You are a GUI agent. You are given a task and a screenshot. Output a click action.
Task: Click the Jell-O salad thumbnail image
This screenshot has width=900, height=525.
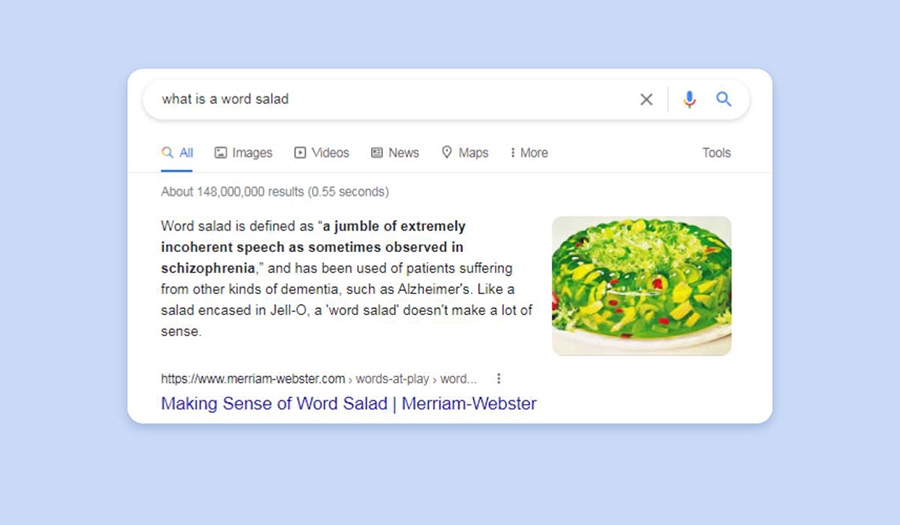pyautogui.click(x=641, y=286)
